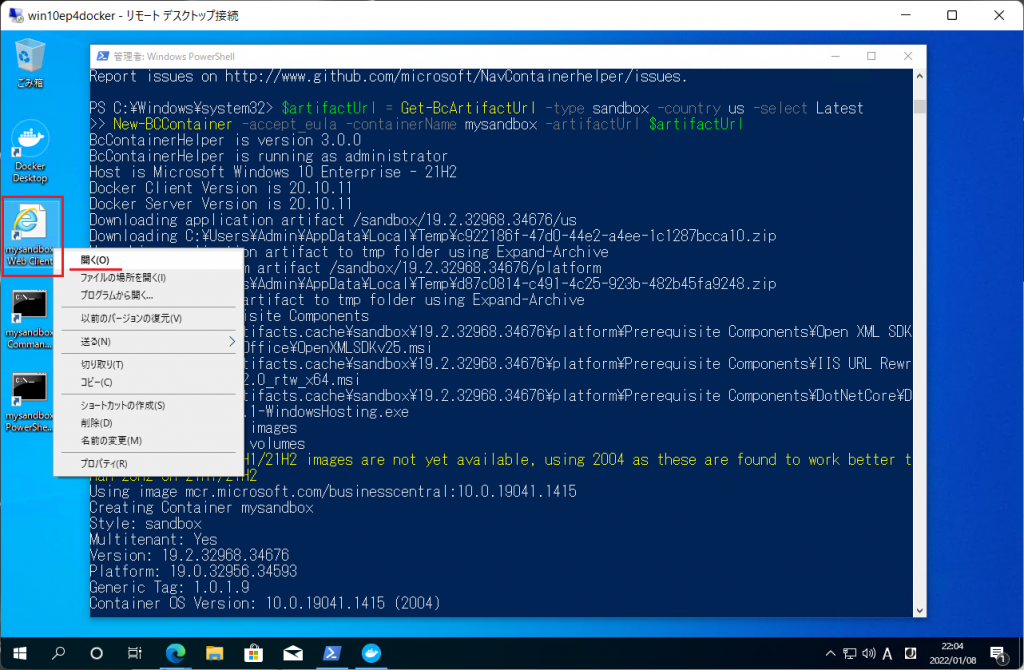This screenshot has height=670, width=1024.
Task: Toggle IME input mode A indicator
Action: click(x=888, y=653)
